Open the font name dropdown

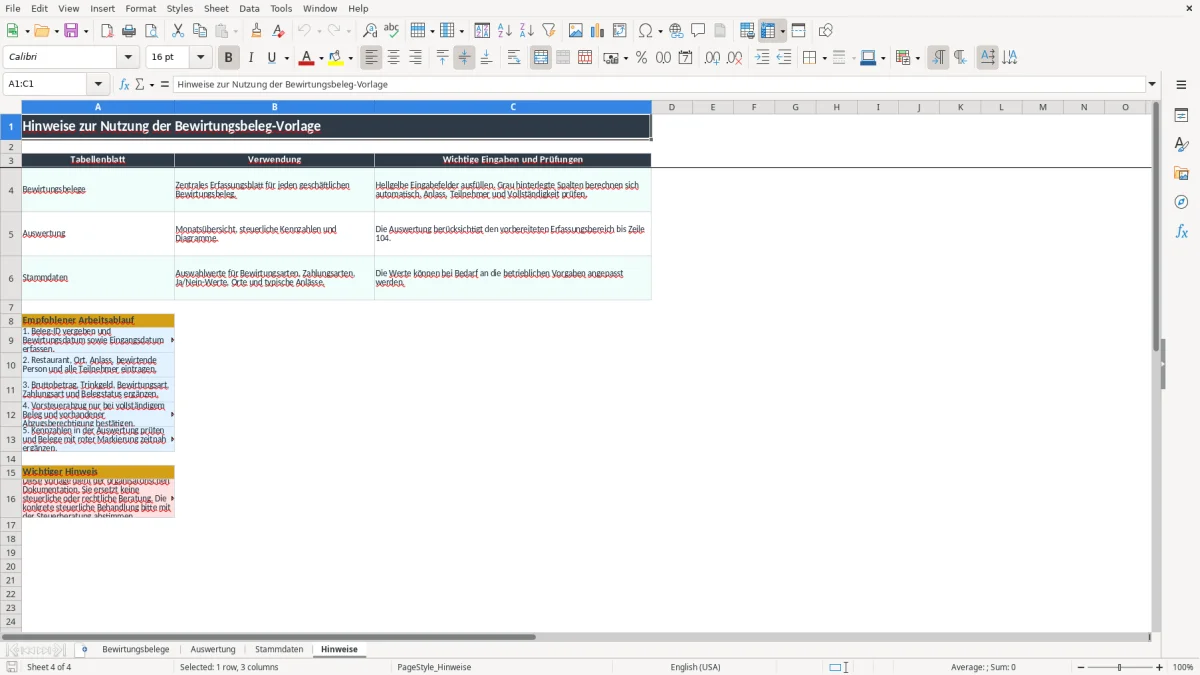[127, 58]
